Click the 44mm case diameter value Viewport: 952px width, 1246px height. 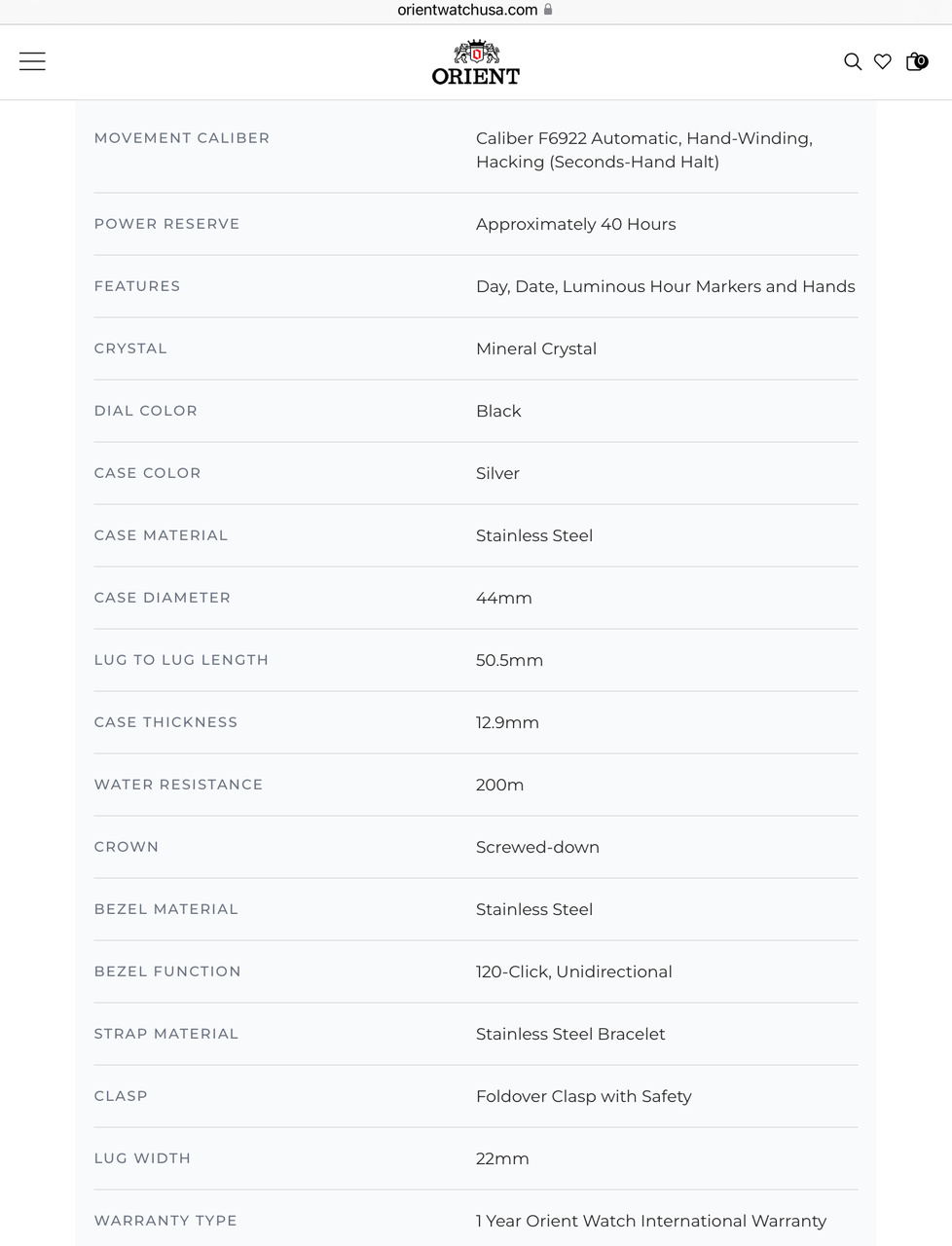point(503,598)
